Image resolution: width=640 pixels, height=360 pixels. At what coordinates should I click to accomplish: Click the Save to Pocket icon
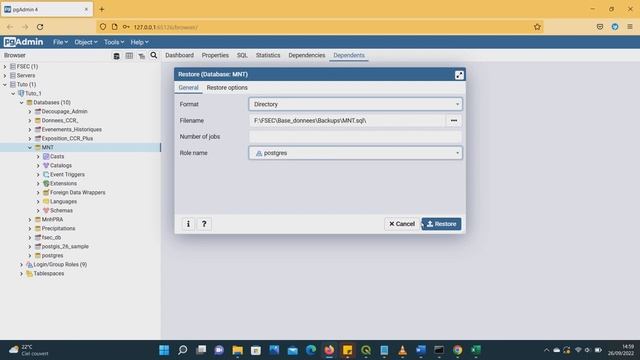coord(600,27)
